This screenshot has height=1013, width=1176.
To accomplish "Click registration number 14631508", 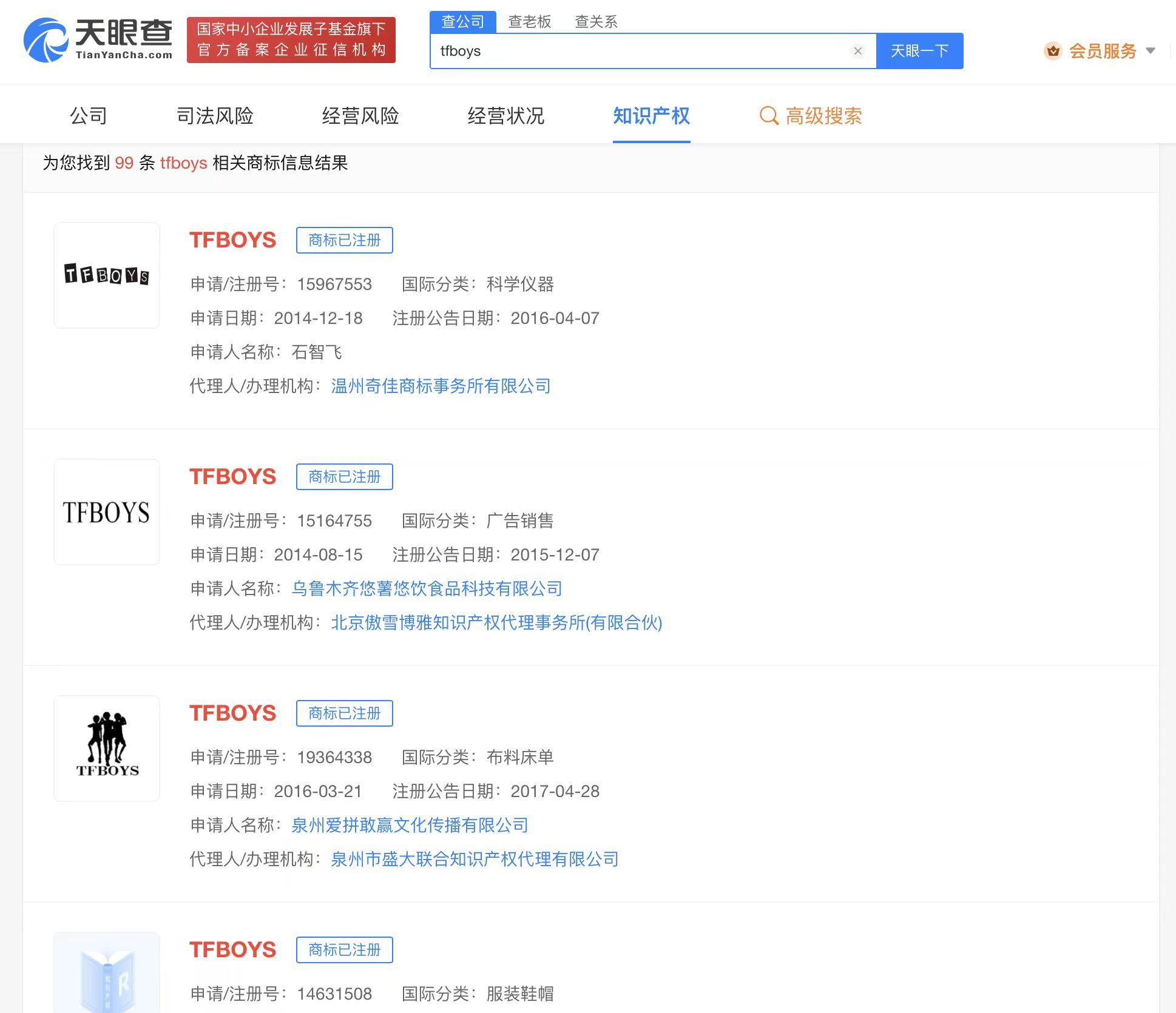I will [x=334, y=994].
